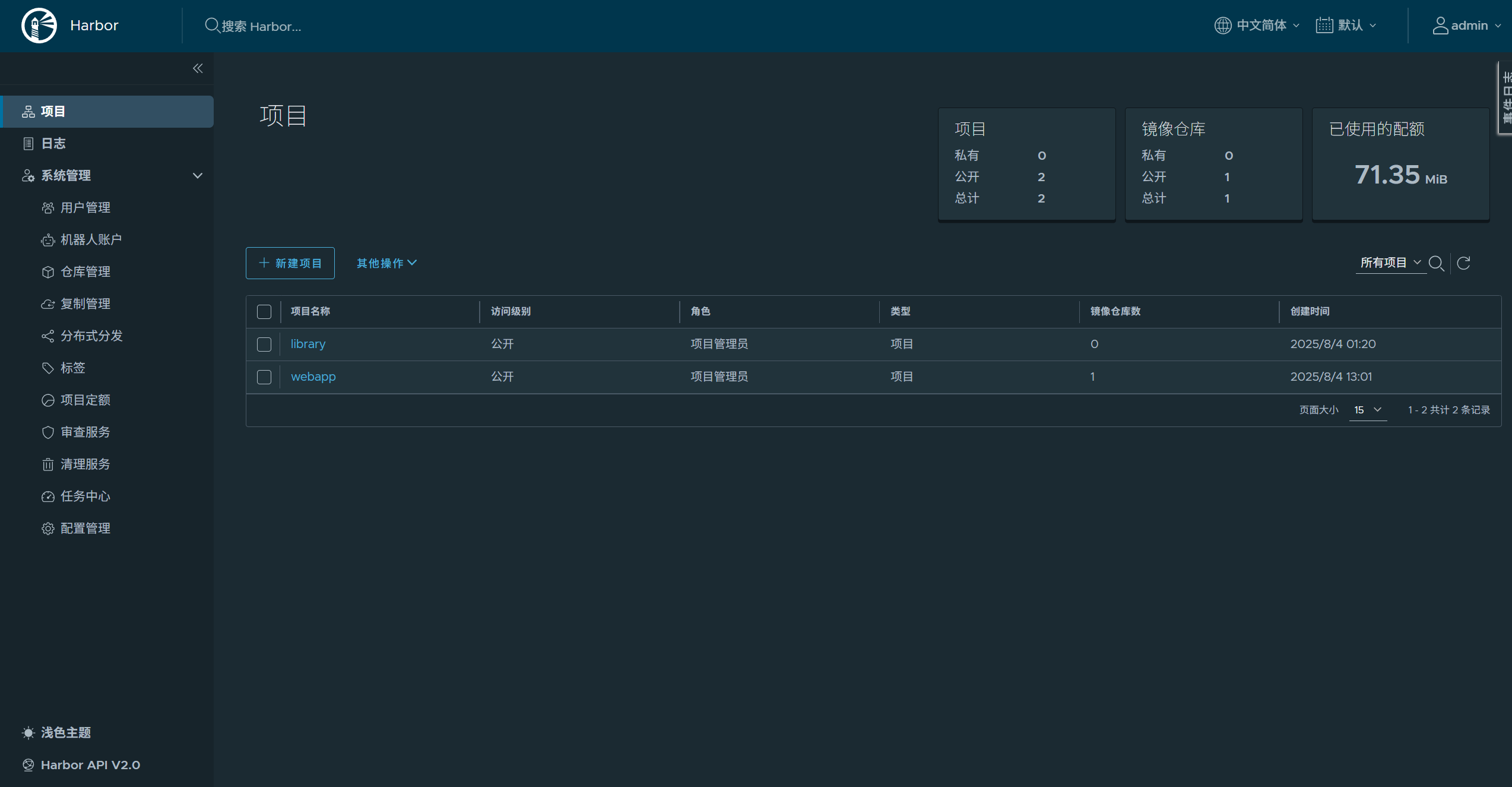Image resolution: width=1512 pixels, height=787 pixels.
Task: Click the 配置管理 gear icon
Action: click(48, 529)
